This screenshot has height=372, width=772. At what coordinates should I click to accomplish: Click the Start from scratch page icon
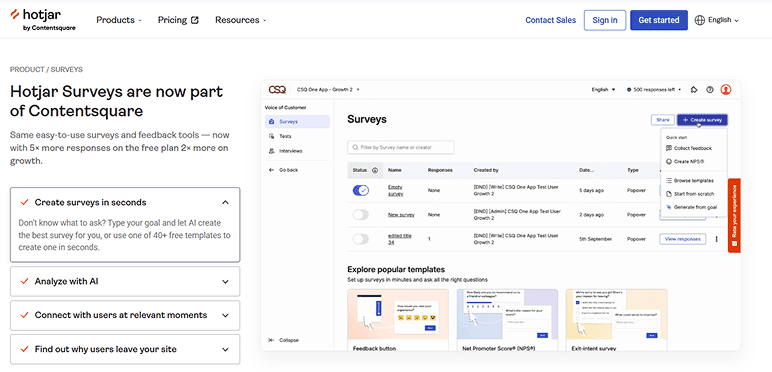coord(669,194)
